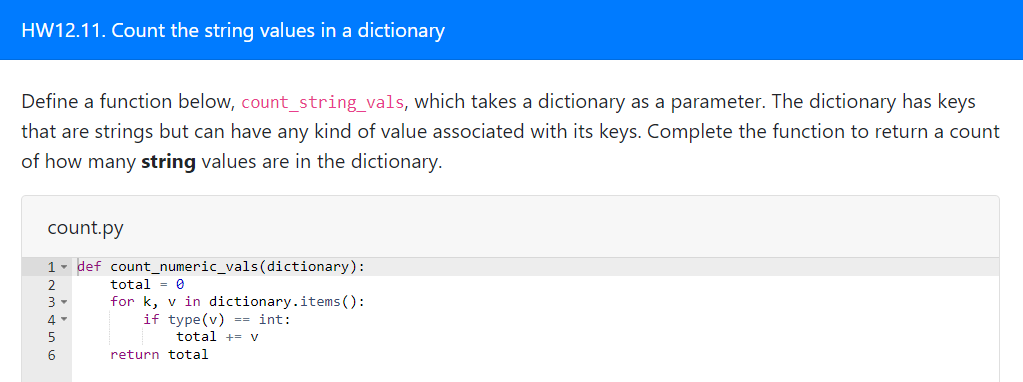Click the 'dictionary' parameter on line 1
The image size is (1023, 382).
(x=308, y=267)
